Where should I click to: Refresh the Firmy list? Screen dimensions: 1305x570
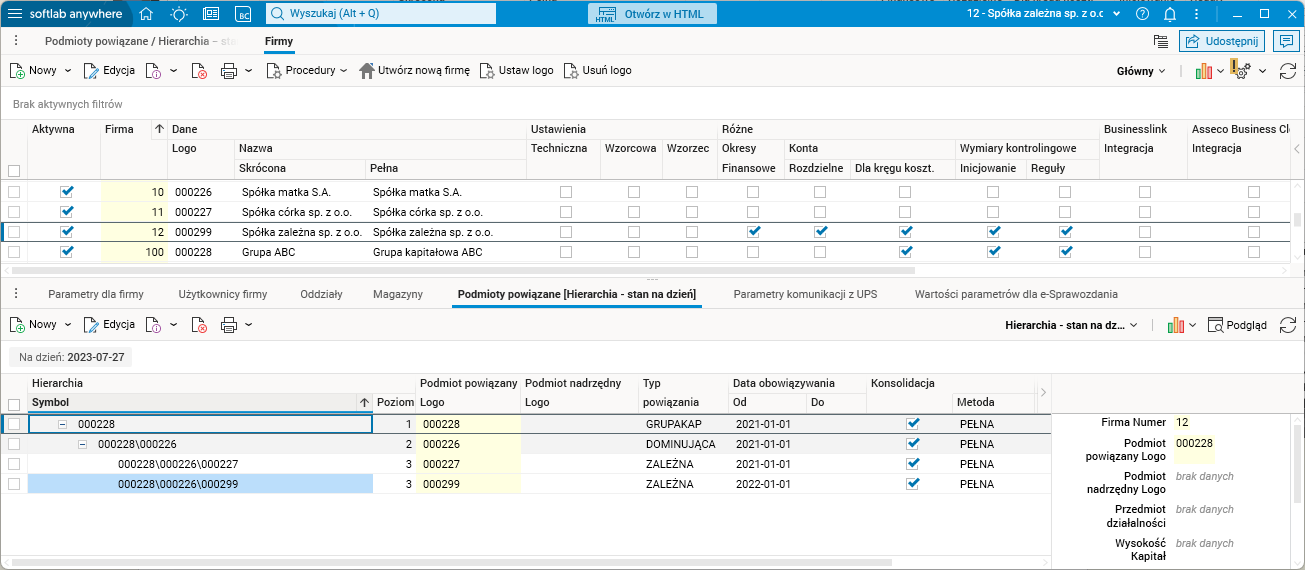1288,71
